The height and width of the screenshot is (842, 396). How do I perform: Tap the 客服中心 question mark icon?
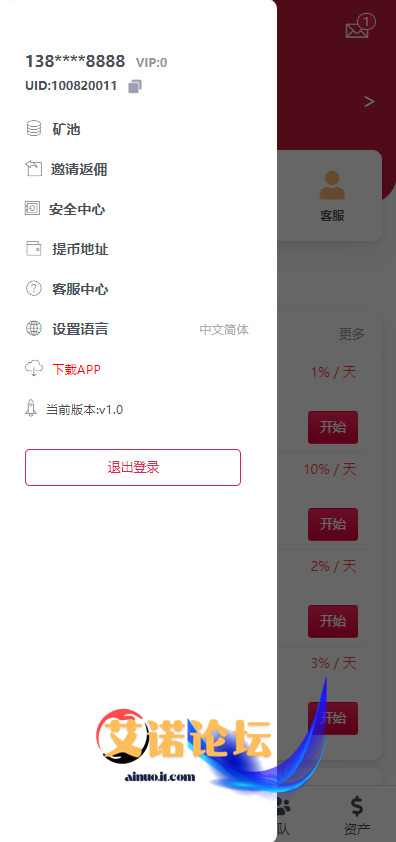[33, 289]
